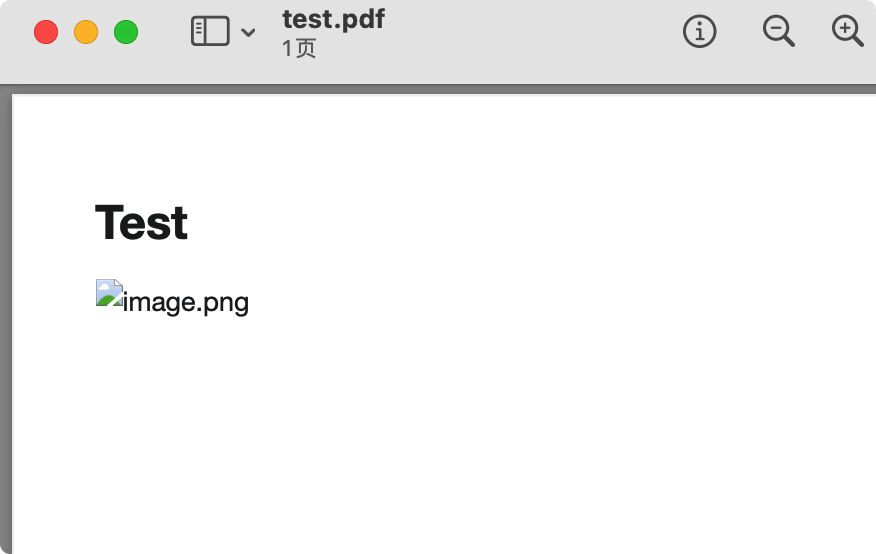Viewport: 876px width, 554px height.
Task: Open the sidebar view options chevron
Action: [x=248, y=32]
